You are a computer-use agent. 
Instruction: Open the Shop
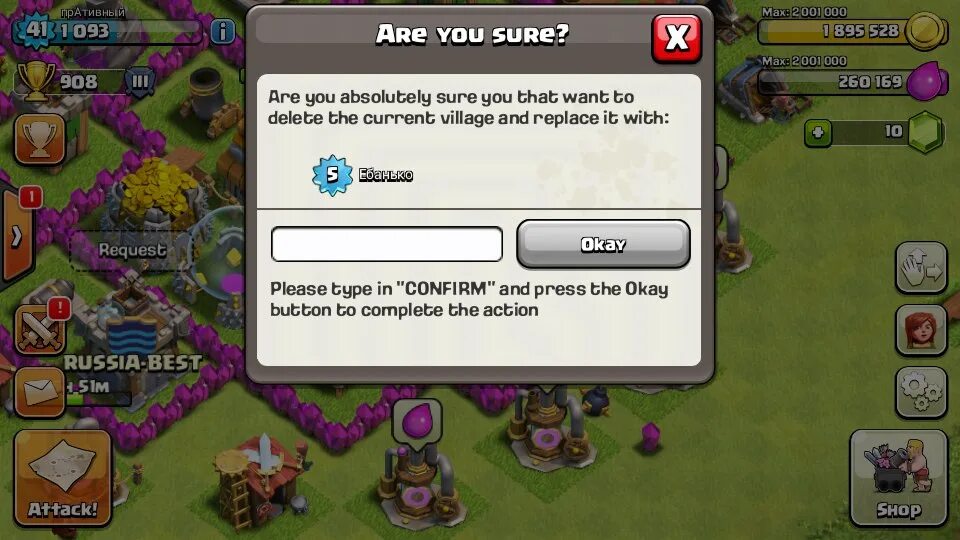coord(898,478)
